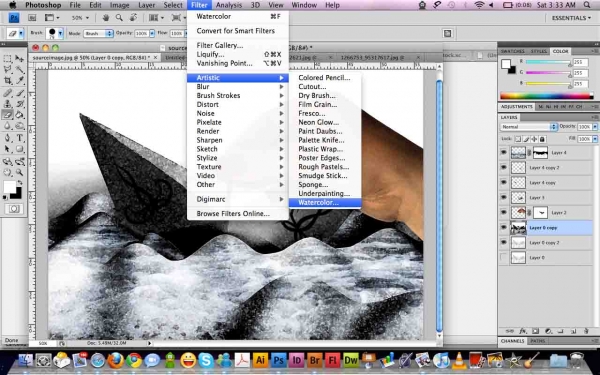600x375 pixels.
Task: Open the Essentials workspace dropdown
Action: point(571,18)
